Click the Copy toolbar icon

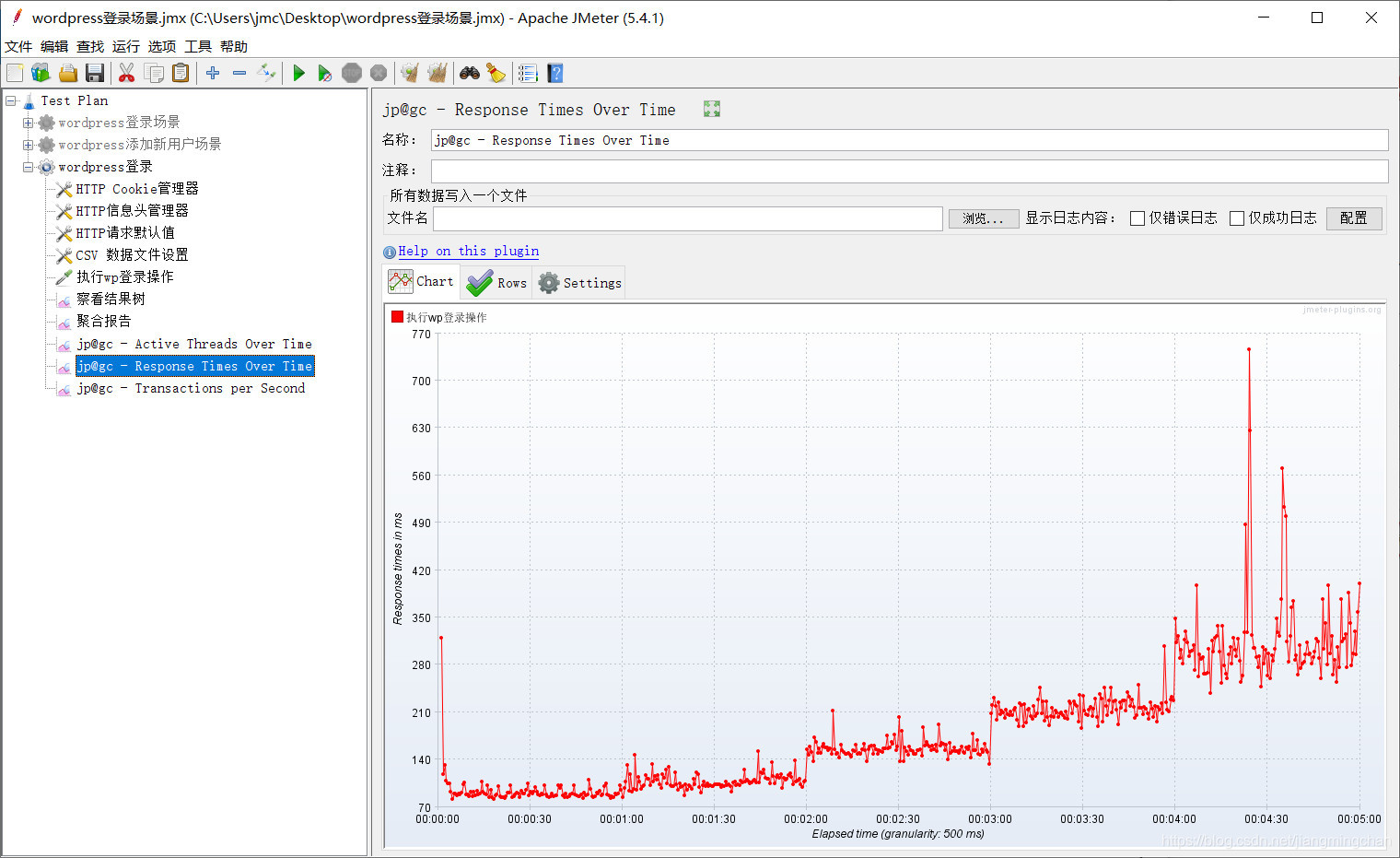pos(154,73)
